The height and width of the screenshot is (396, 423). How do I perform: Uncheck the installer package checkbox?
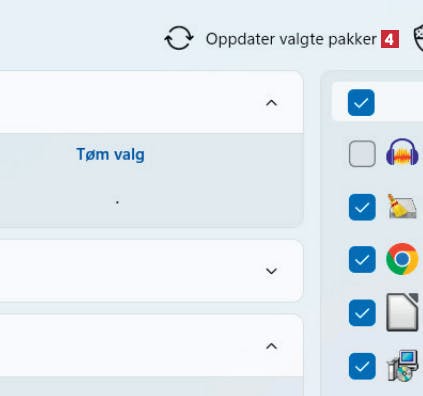pyautogui.click(x=362, y=366)
